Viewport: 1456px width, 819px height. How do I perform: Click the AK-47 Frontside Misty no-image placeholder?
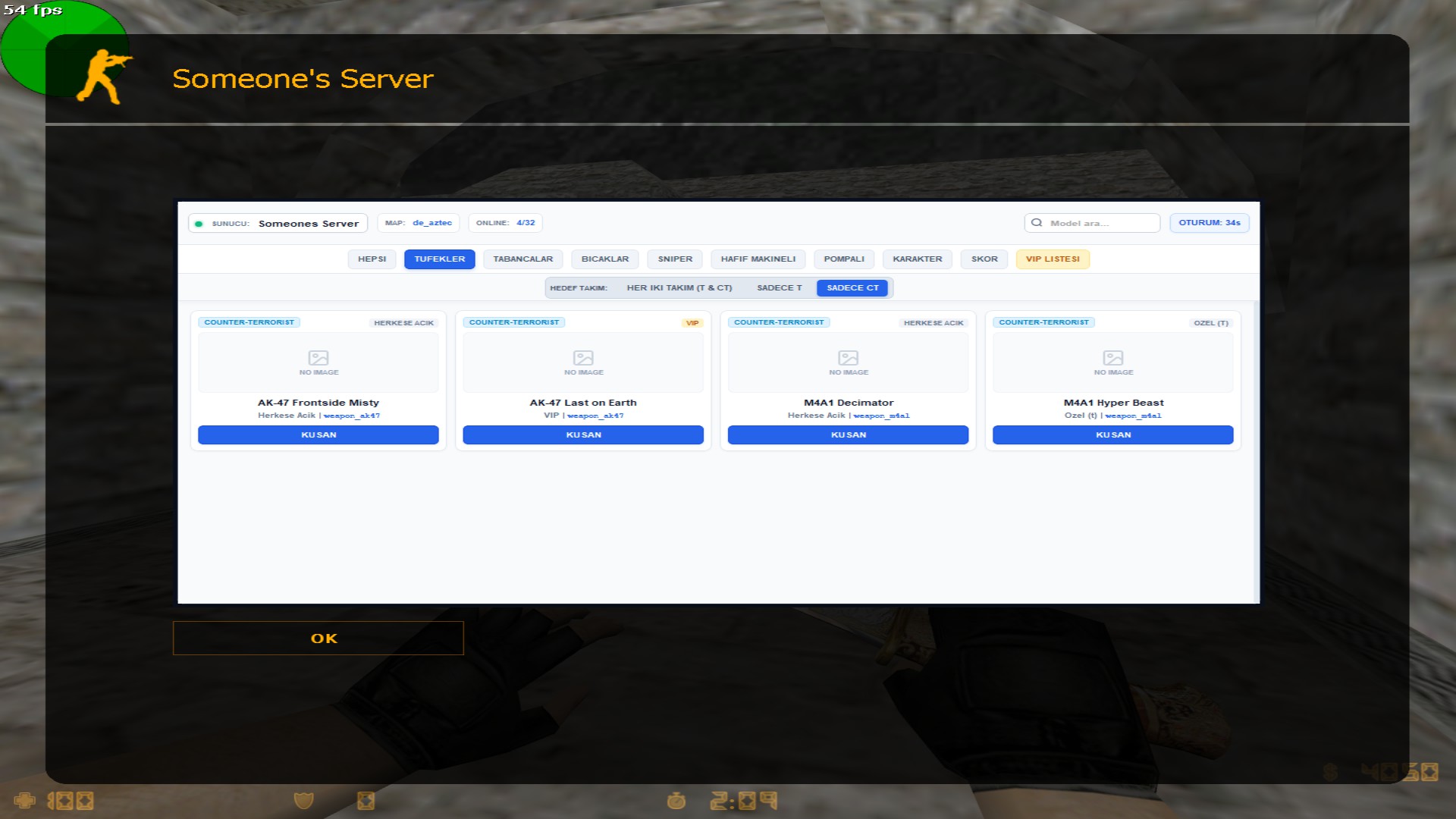[x=318, y=362]
